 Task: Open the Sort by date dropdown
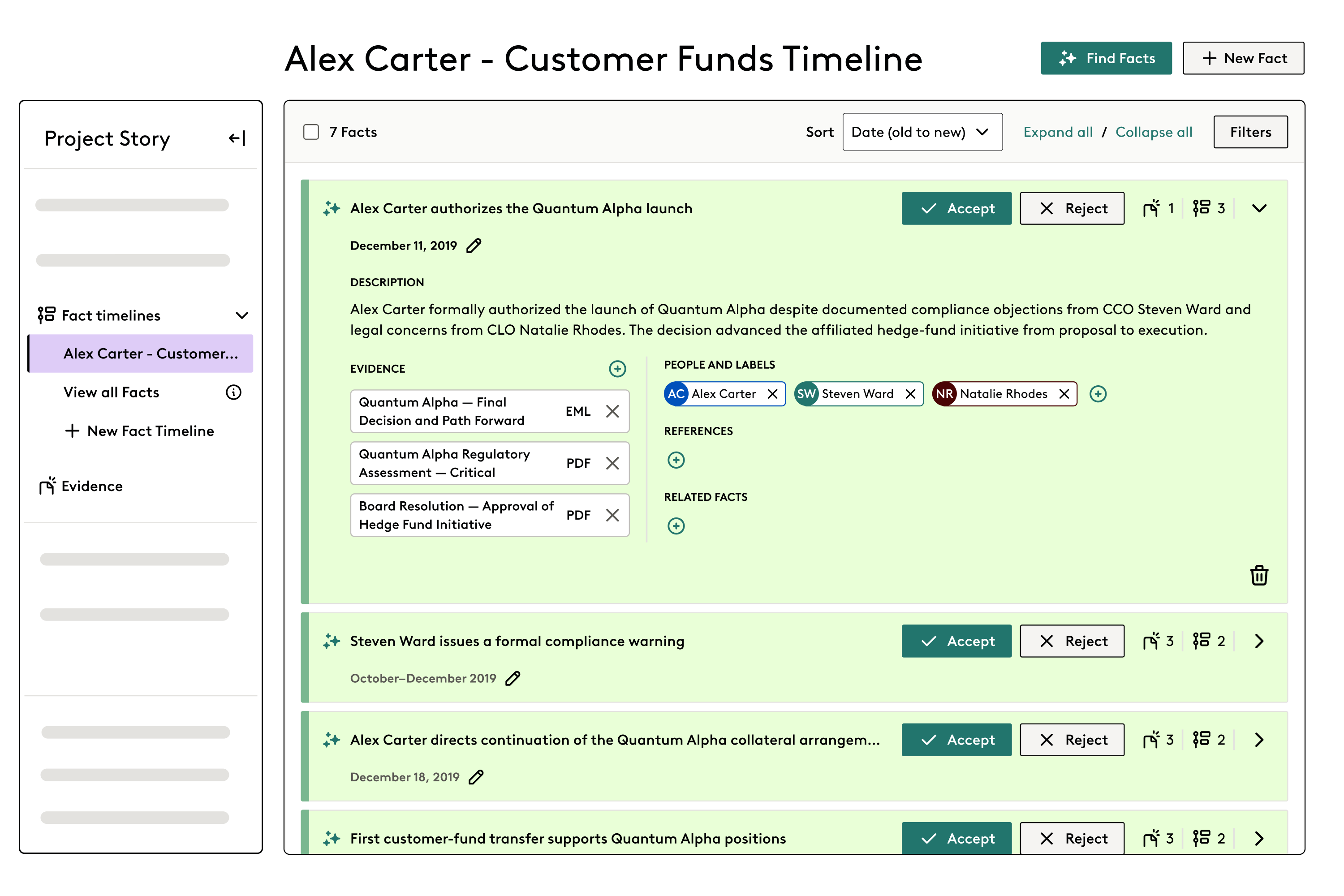922,132
